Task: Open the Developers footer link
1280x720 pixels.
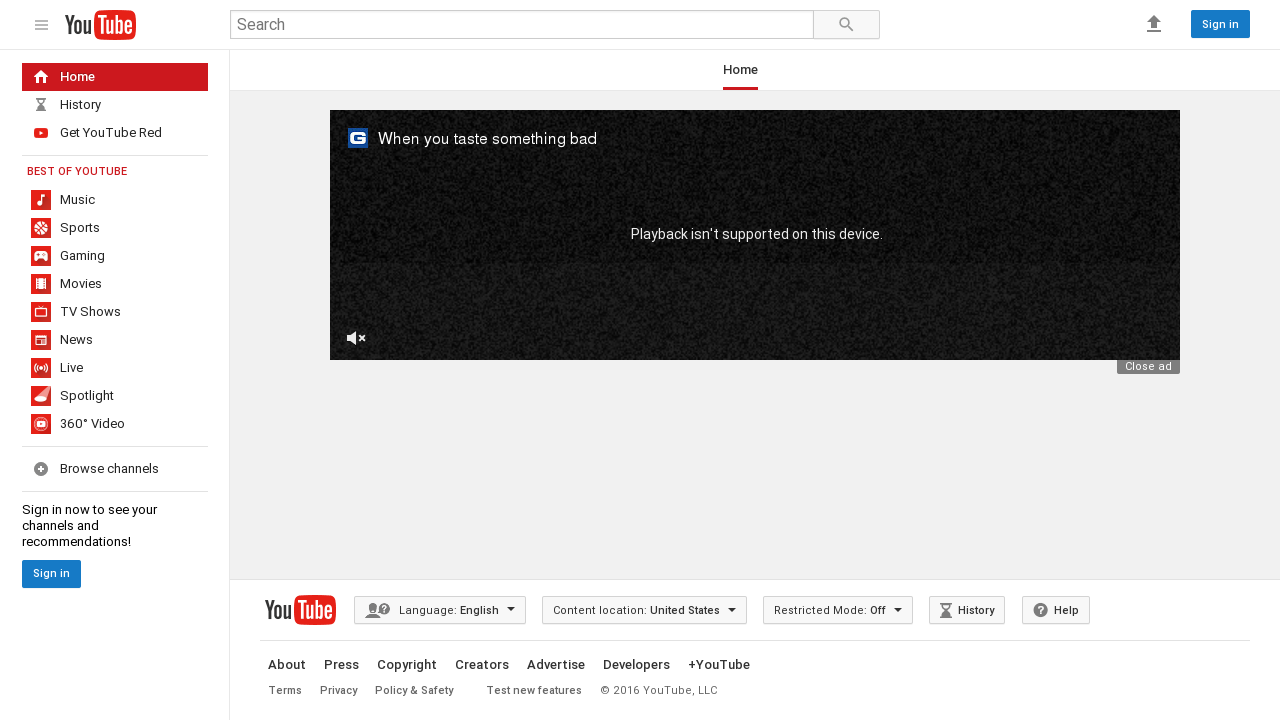Action: (636, 665)
